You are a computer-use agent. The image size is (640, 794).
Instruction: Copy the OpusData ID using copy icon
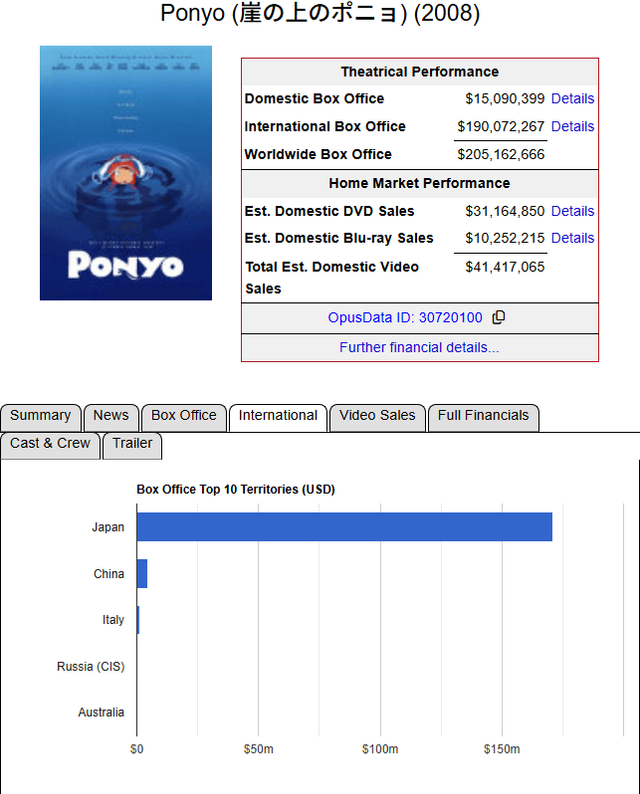click(x=499, y=318)
